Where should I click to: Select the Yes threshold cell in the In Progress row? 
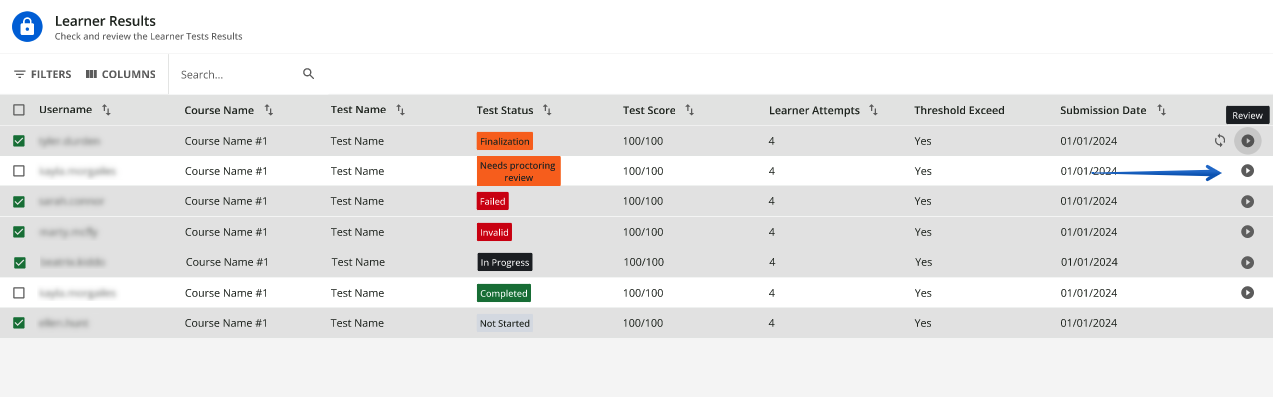tap(924, 262)
